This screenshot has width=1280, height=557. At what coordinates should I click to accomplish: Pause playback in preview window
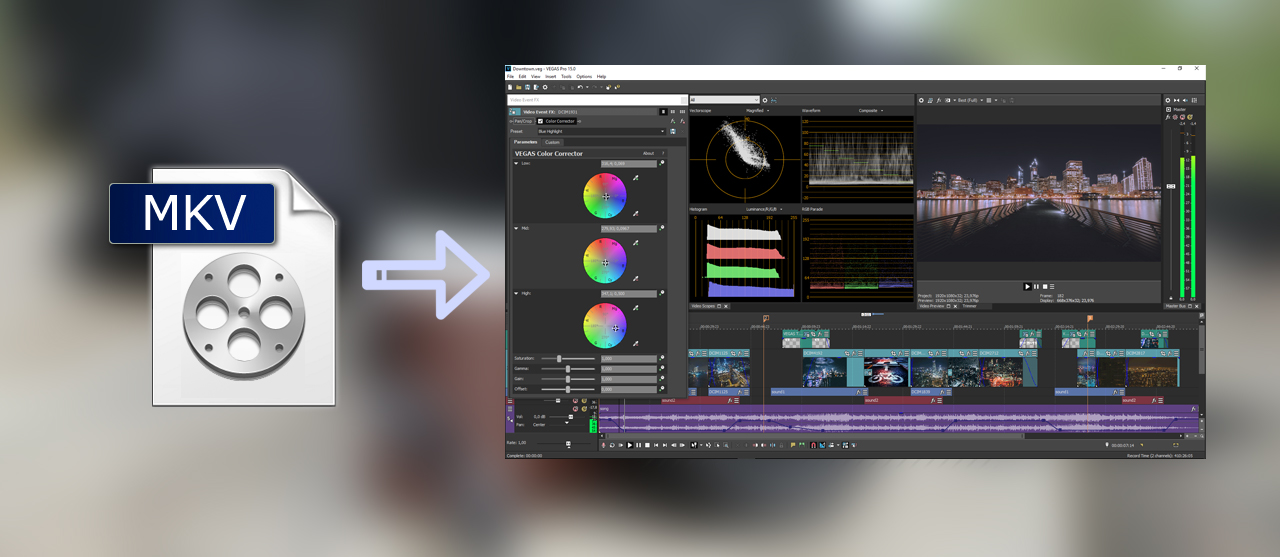tap(1035, 287)
